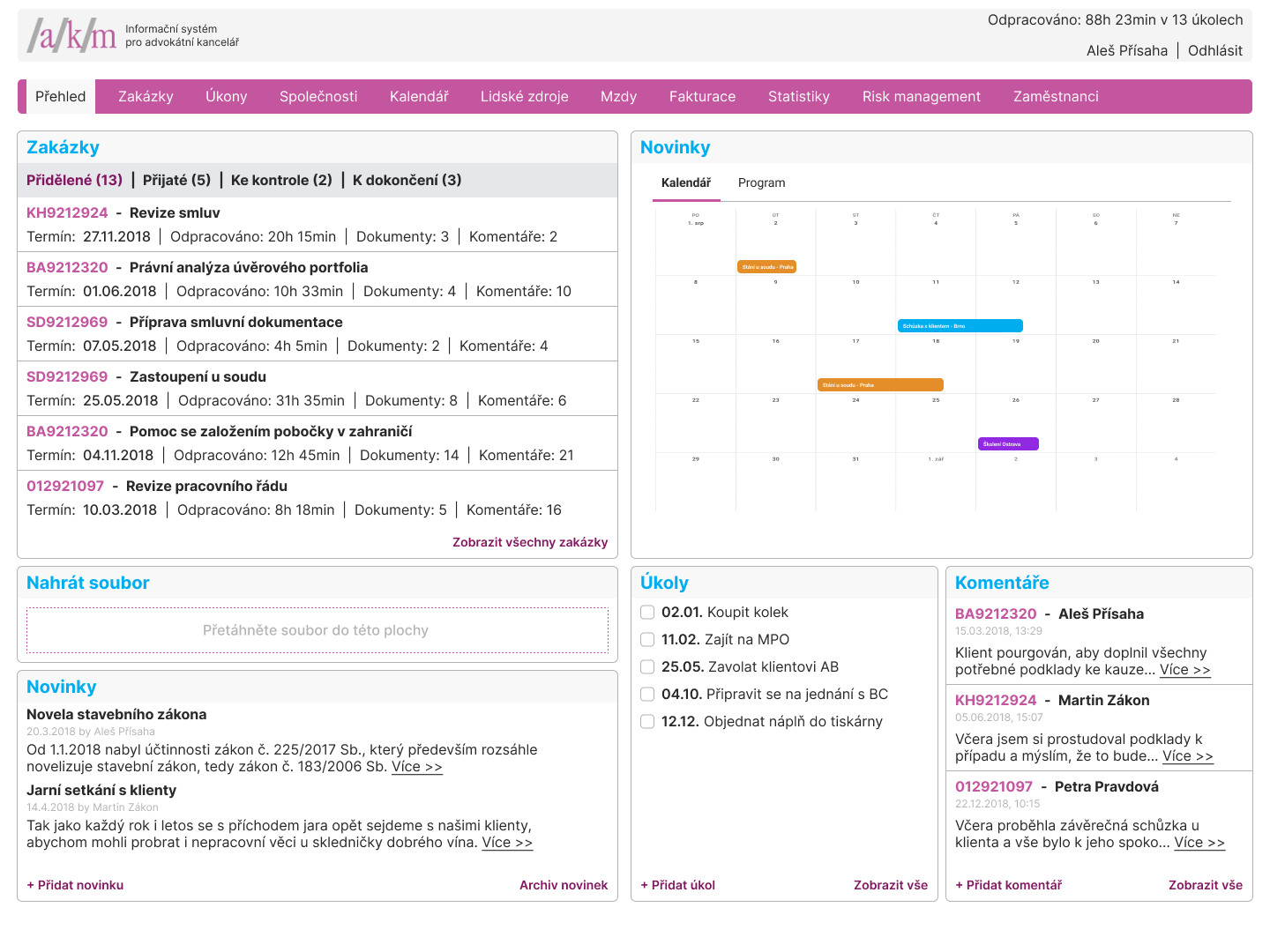This screenshot has width=1270, height=952.
Task: Open 012921097 in Komentáře
Action: click(994, 787)
